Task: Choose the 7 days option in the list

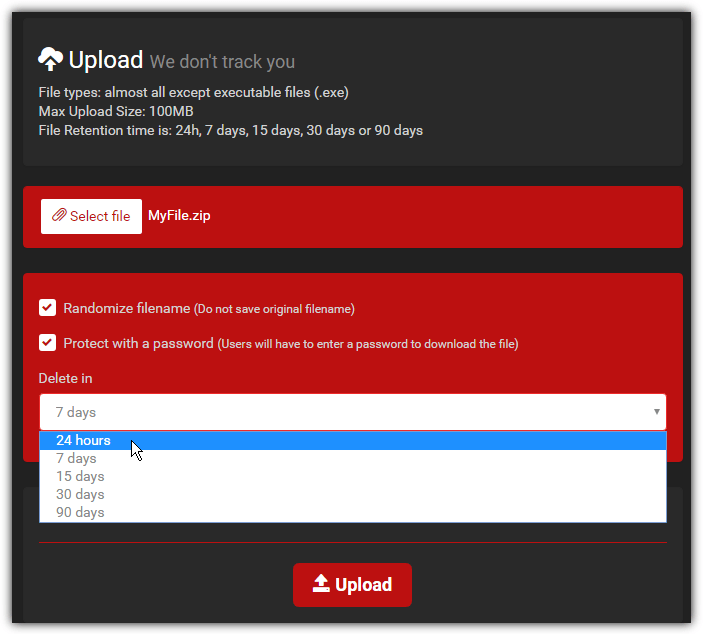Action: coord(353,458)
